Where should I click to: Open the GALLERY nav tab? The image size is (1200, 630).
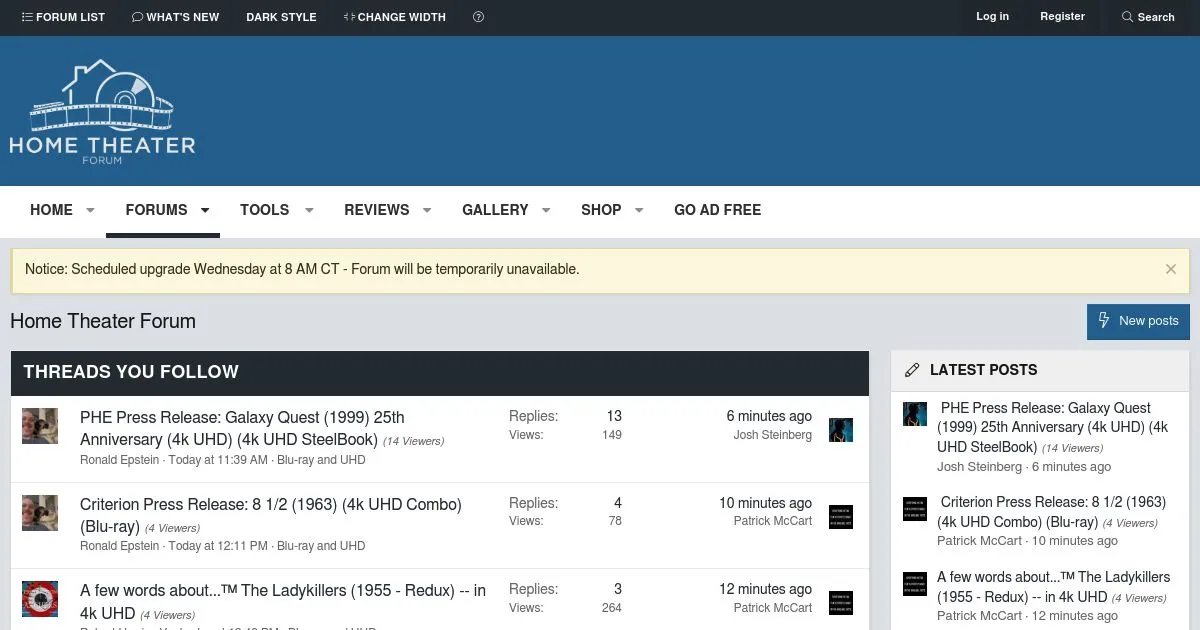[x=495, y=210]
